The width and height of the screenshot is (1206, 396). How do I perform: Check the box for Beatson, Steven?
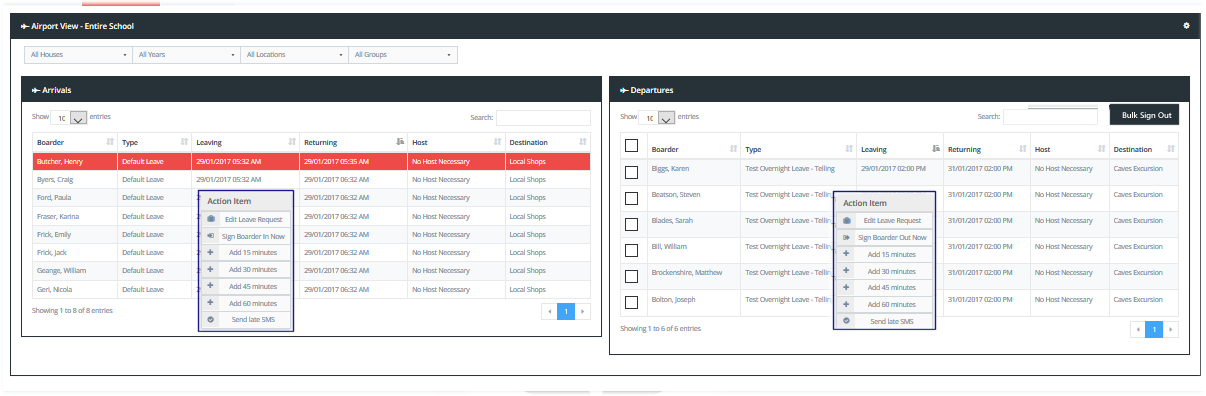pyautogui.click(x=631, y=198)
